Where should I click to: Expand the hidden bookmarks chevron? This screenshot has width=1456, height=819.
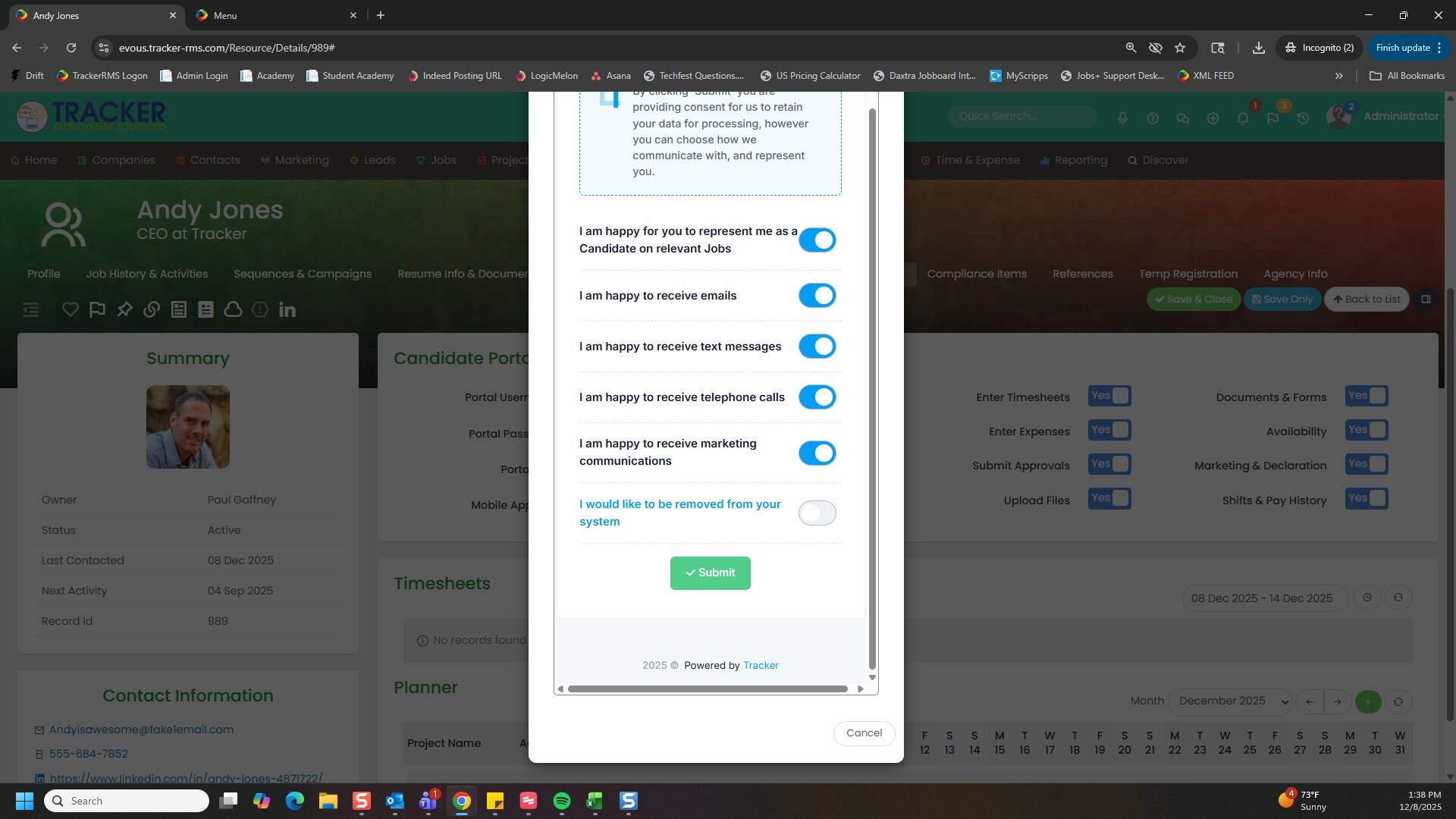tap(1338, 76)
